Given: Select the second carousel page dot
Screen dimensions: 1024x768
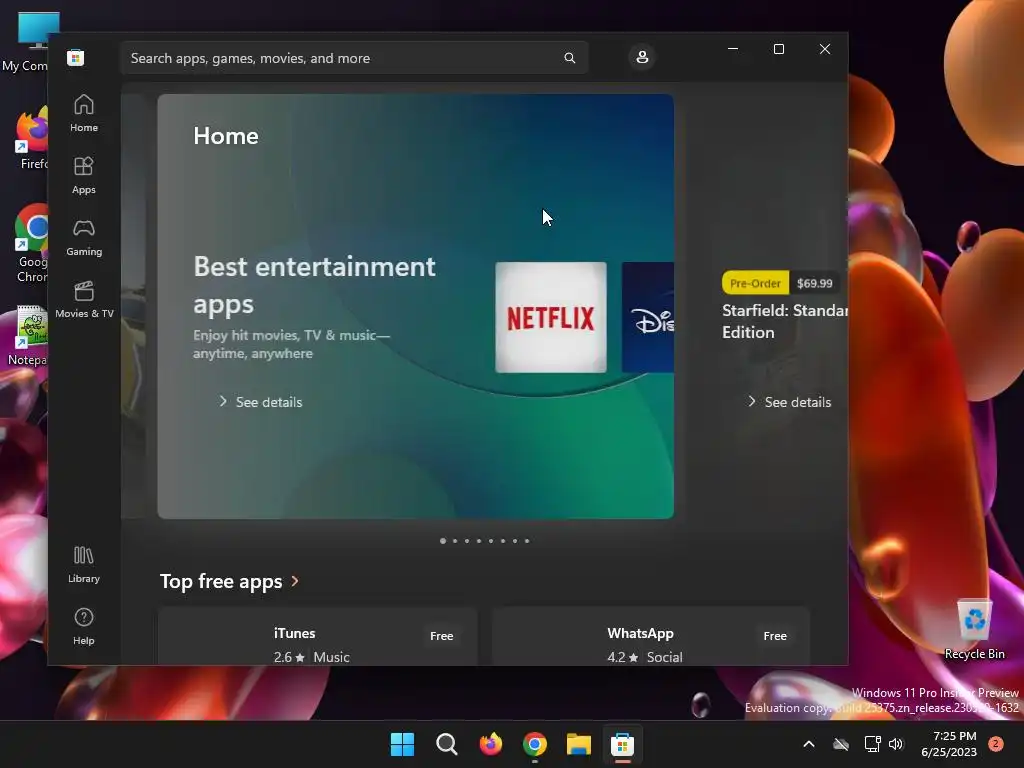Looking at the screenshot, I should coord(455,541).
